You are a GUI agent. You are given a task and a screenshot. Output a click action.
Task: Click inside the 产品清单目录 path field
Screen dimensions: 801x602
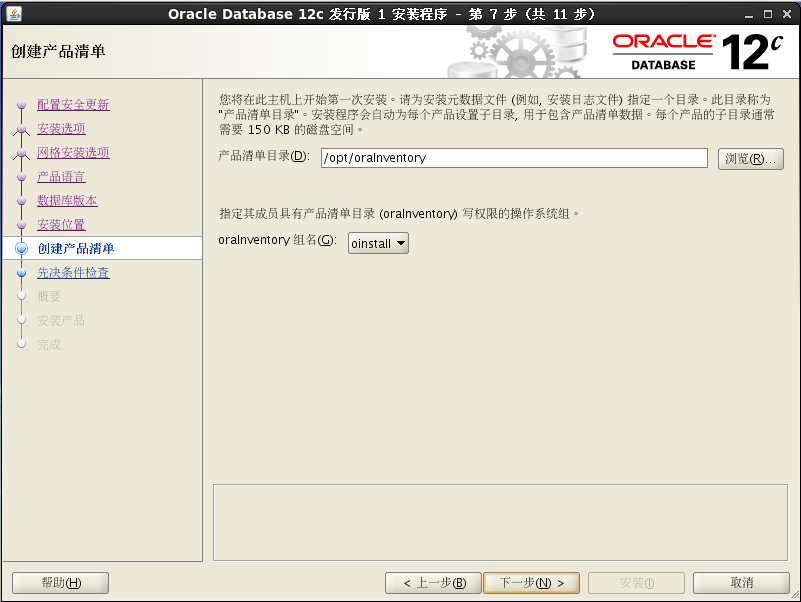coord(514,158)
